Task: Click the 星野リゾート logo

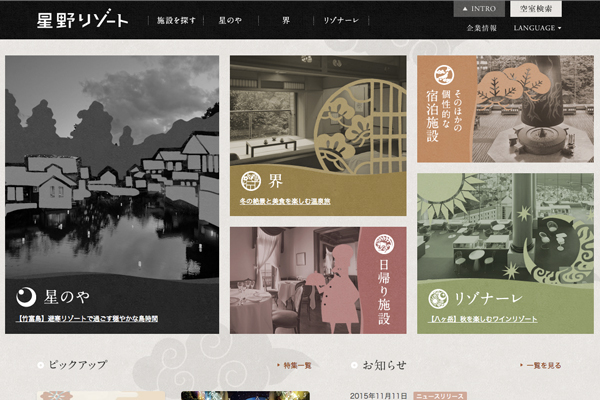Action: 82,19
